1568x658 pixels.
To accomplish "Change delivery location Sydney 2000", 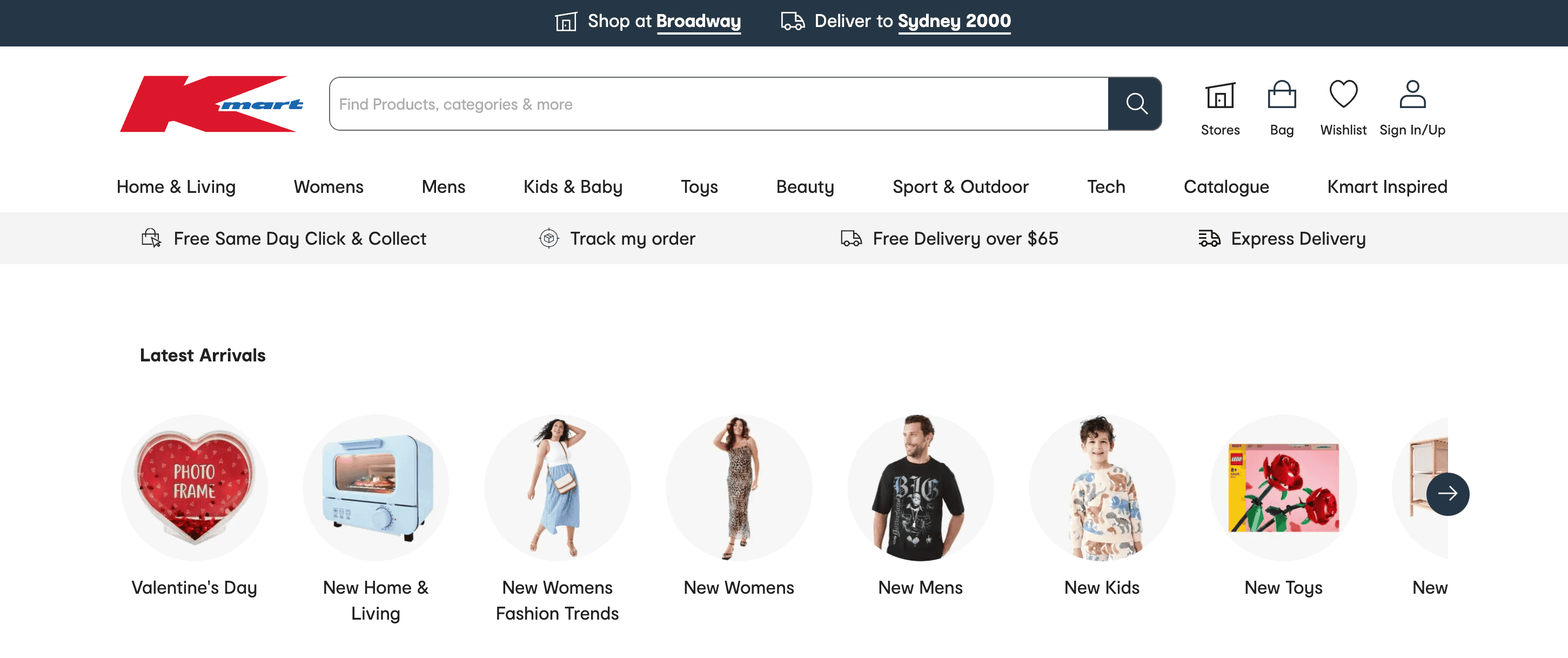I will [954, 21].
